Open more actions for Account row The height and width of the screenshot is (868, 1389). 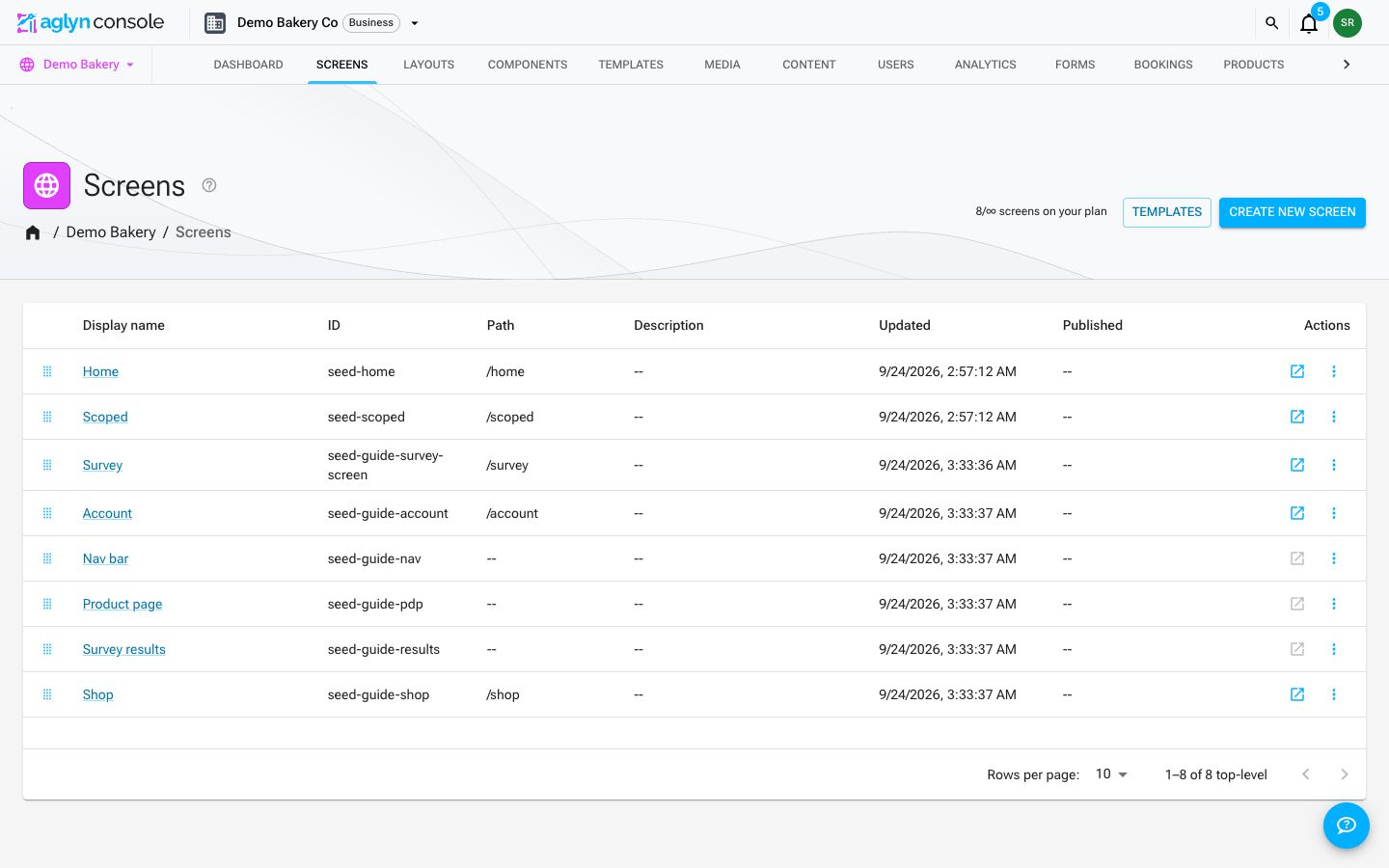1334,513
